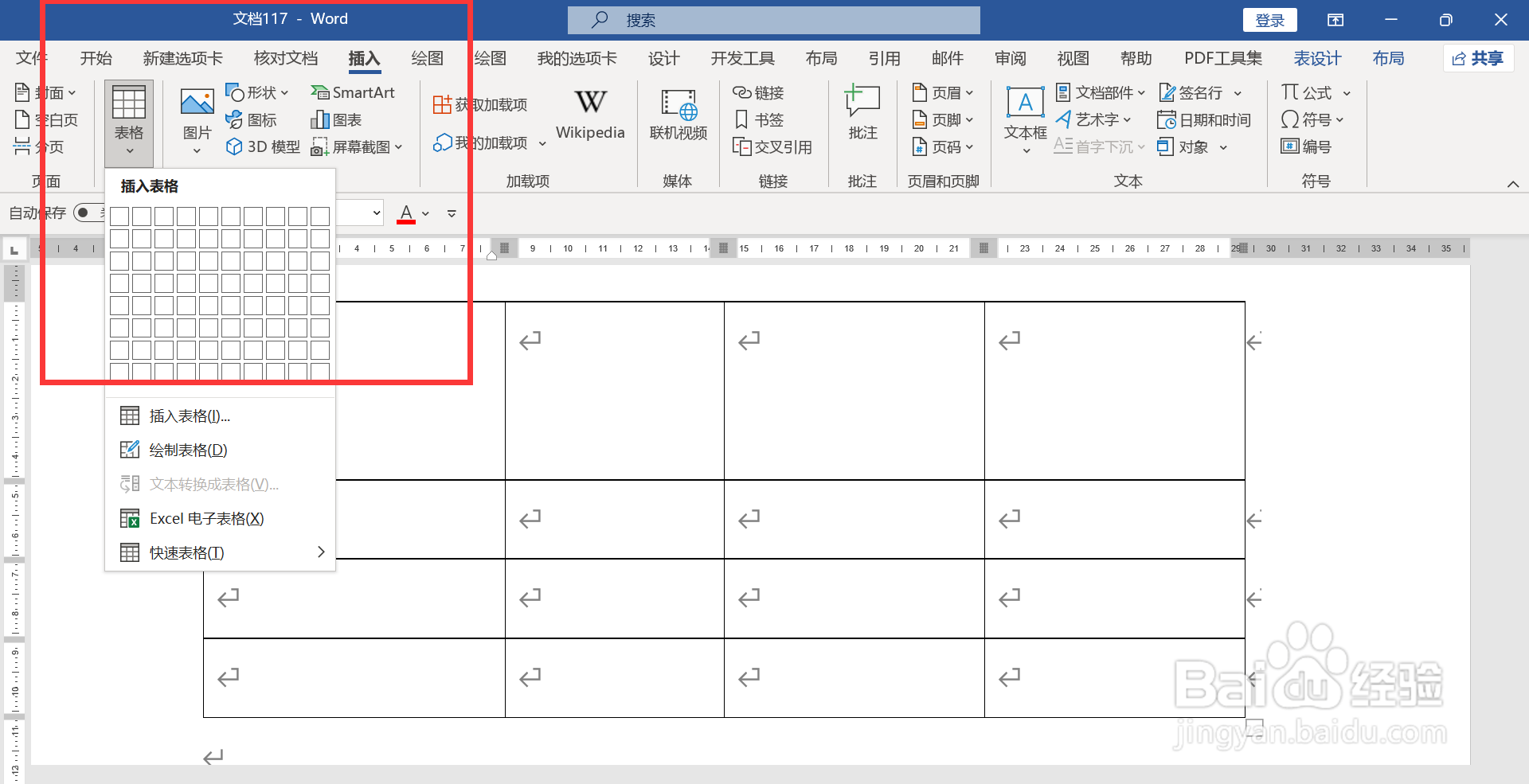Choose Draw Table(D) entry
1529x784 pixels.
[x=220, y=450]
